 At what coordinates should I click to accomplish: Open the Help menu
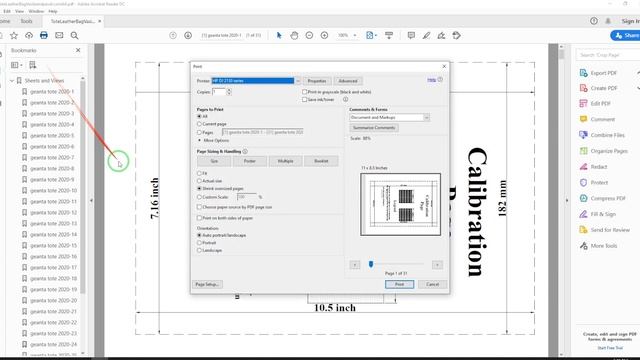coord(53,11)
